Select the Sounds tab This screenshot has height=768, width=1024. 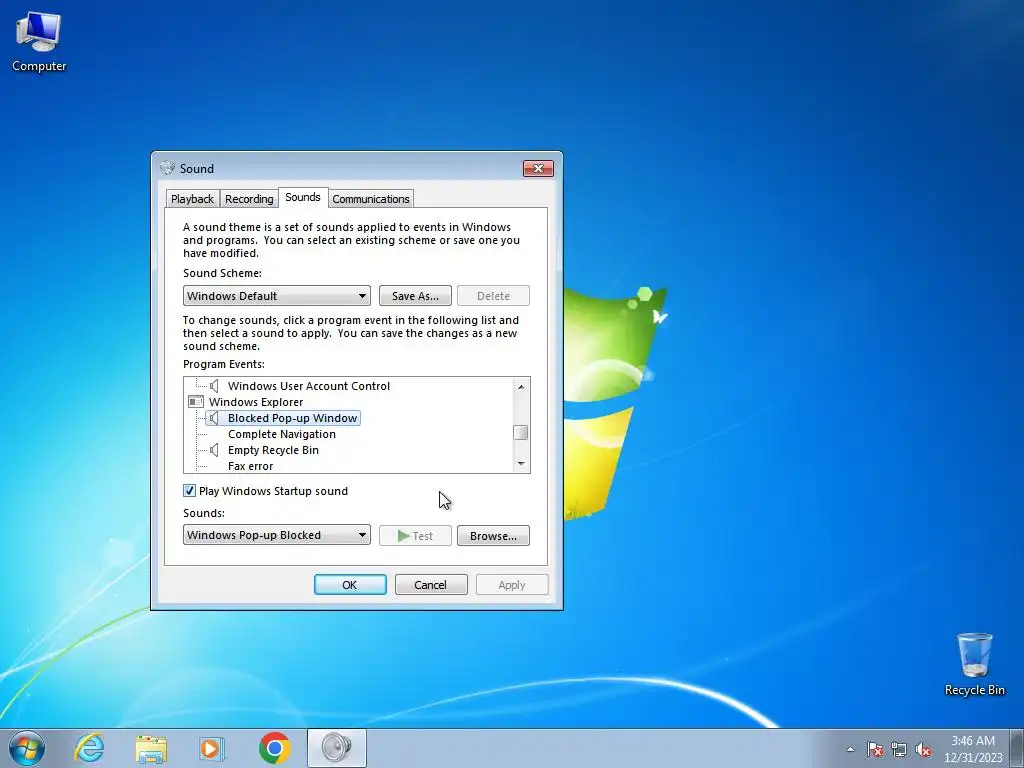(x=303, y=197)
